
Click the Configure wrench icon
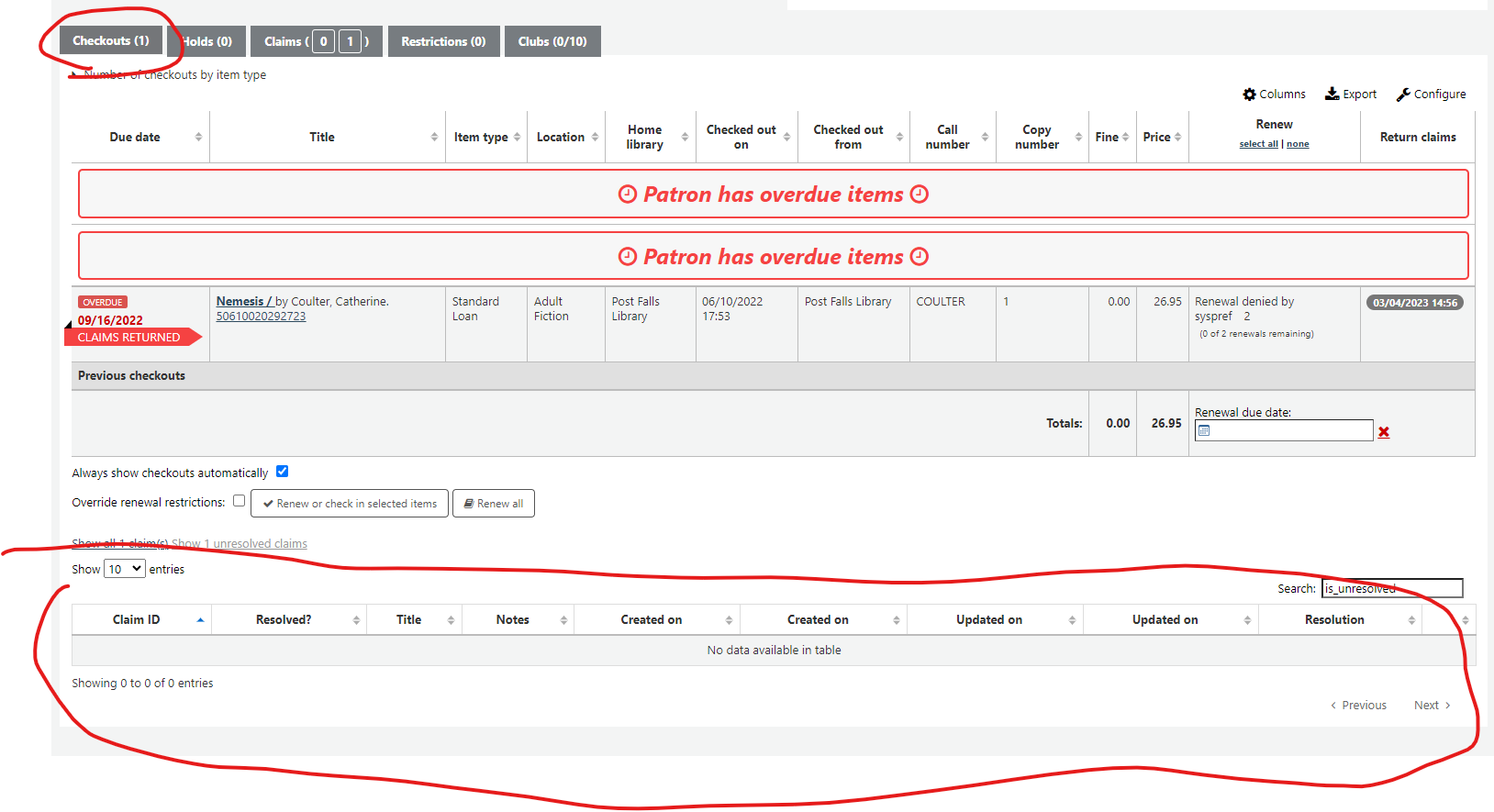pos(1403,95)
